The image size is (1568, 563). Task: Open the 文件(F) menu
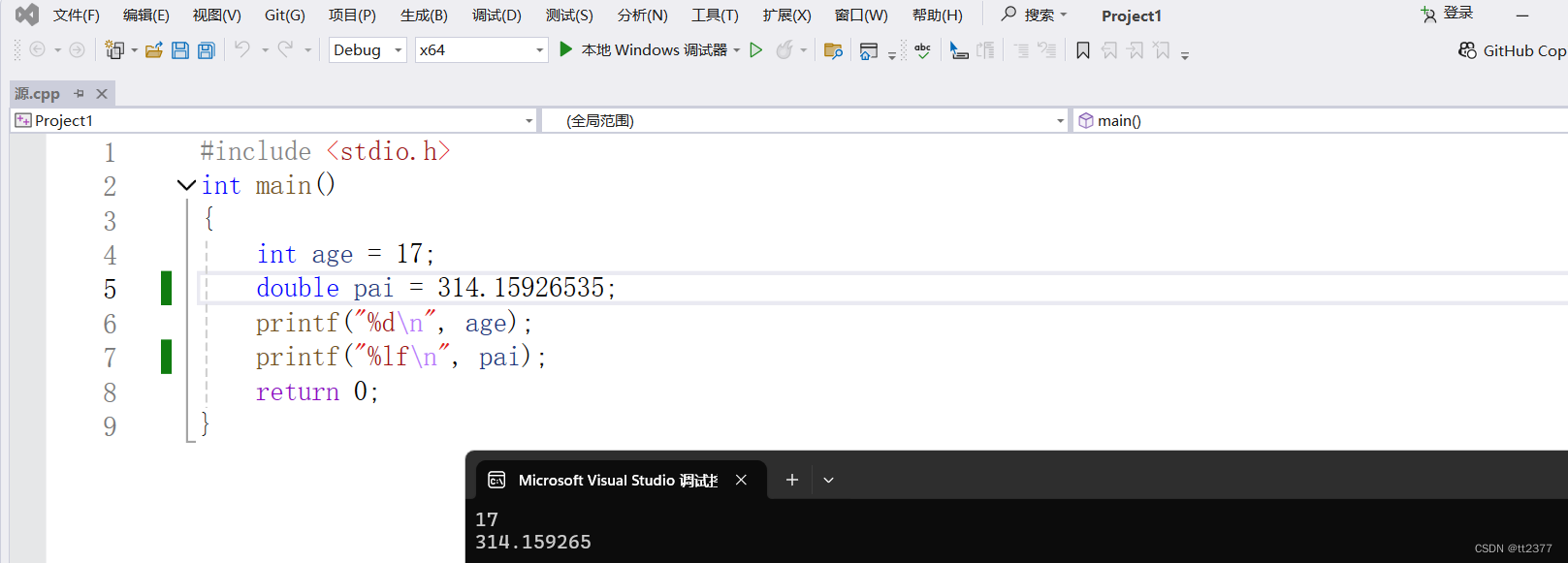click(x=77, y=15)
